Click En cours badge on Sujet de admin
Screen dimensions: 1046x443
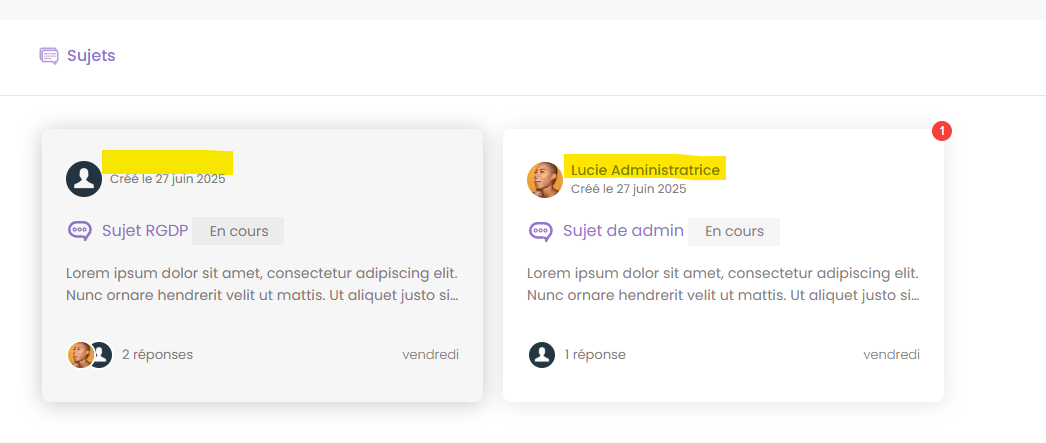pos(734,231)
